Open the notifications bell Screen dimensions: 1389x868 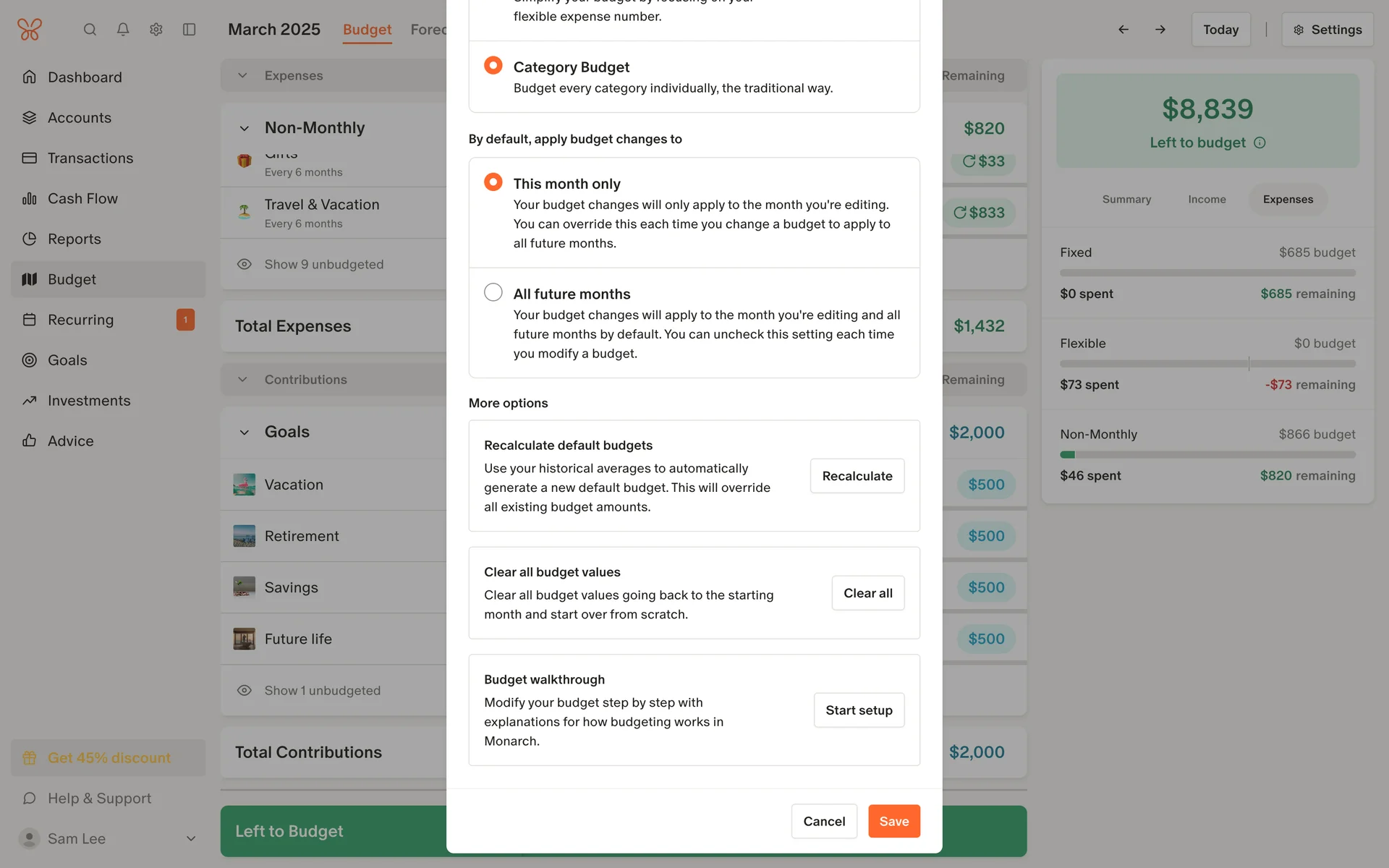pos(123,30)
